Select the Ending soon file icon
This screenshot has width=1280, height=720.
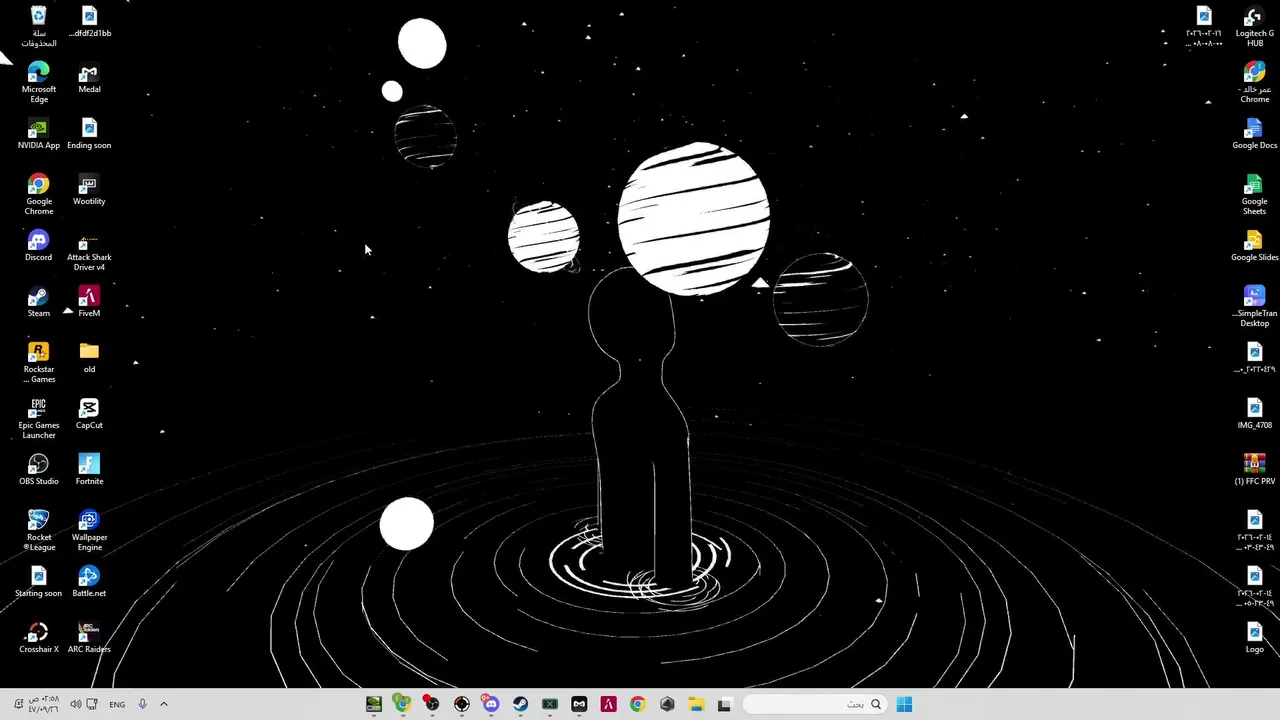[89, 135]
